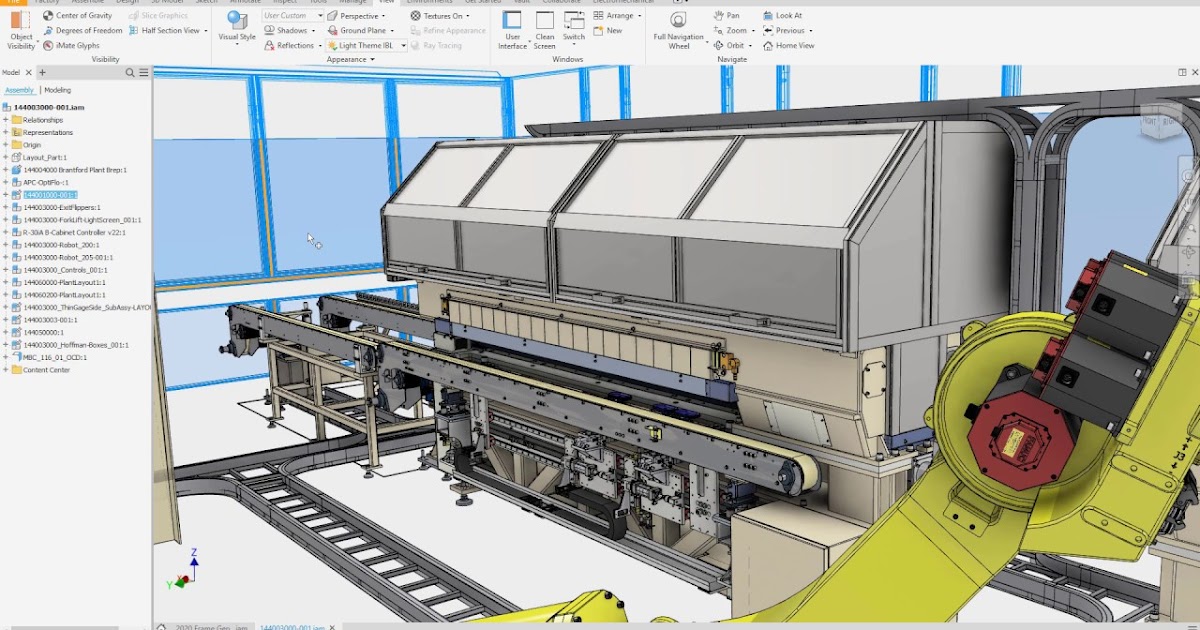The image size is (1200, 630).
Task: Select 144003000-ForkLift-LightScreen_001:1 component
Action: [x=82, y=220]
